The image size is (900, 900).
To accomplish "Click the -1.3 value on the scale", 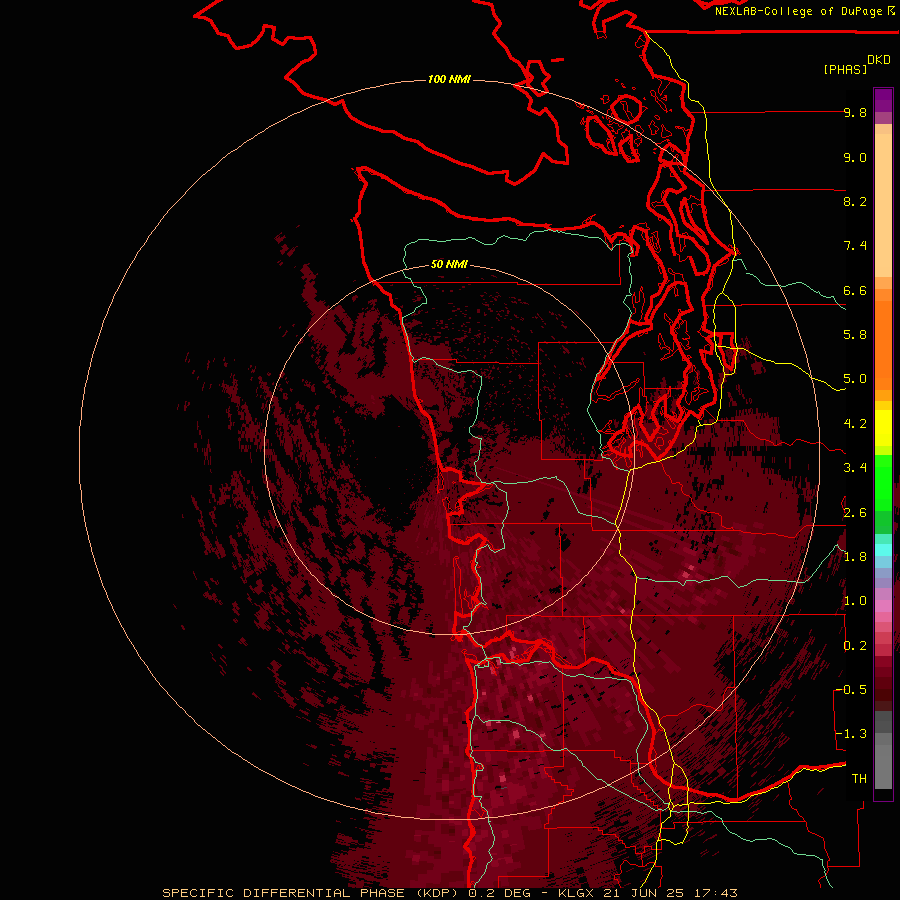I will click(851, 734).
